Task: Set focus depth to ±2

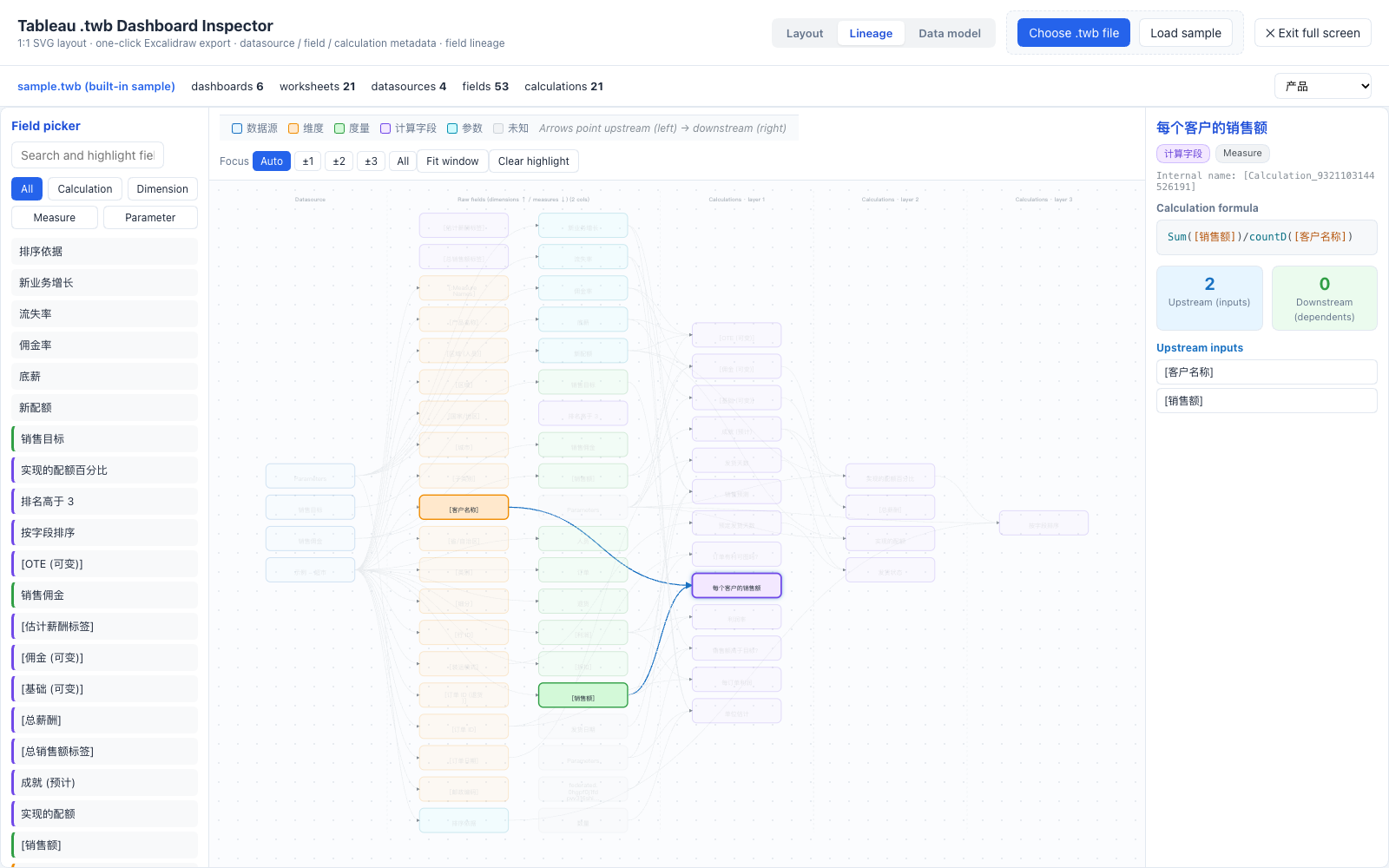Action: (x=339, y=161)
